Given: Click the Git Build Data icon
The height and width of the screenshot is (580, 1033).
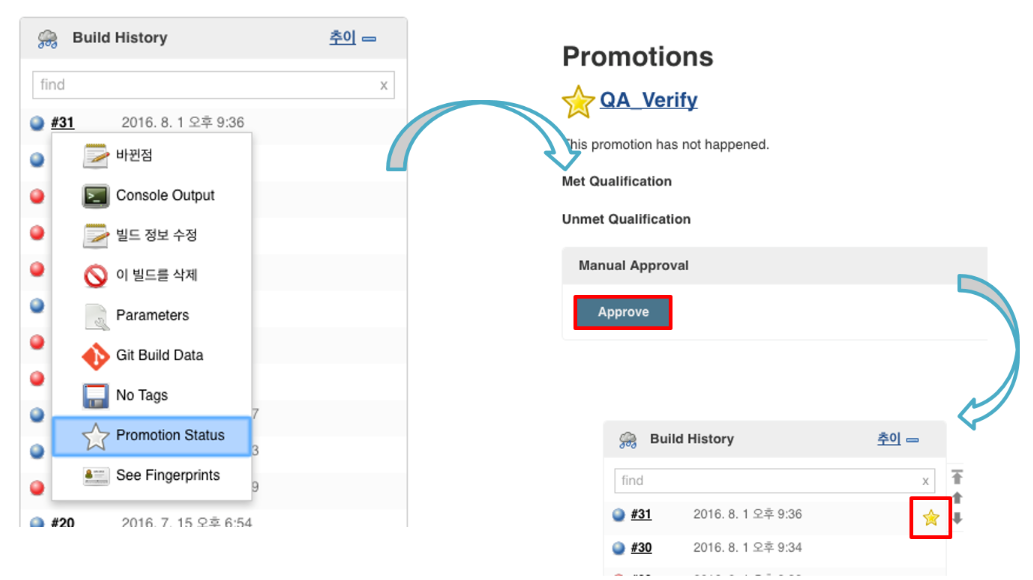Looking at the screenshot, I should click(x=96, y=356).
